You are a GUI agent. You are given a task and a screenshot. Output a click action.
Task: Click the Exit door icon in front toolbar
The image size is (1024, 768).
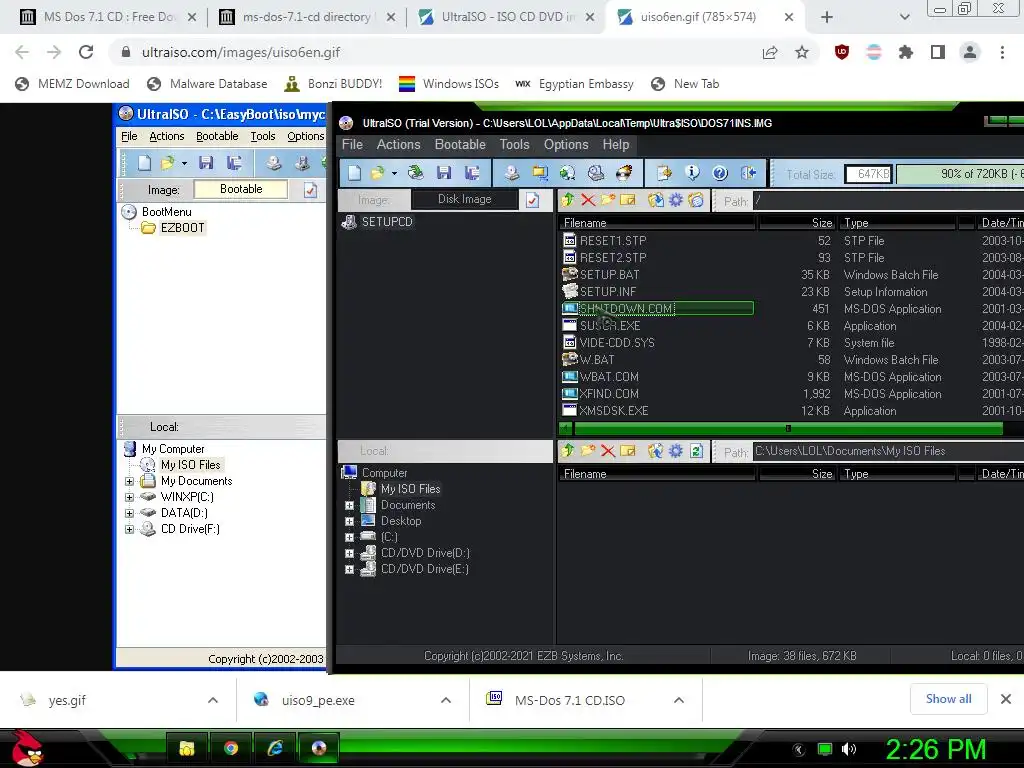[748, 173]
